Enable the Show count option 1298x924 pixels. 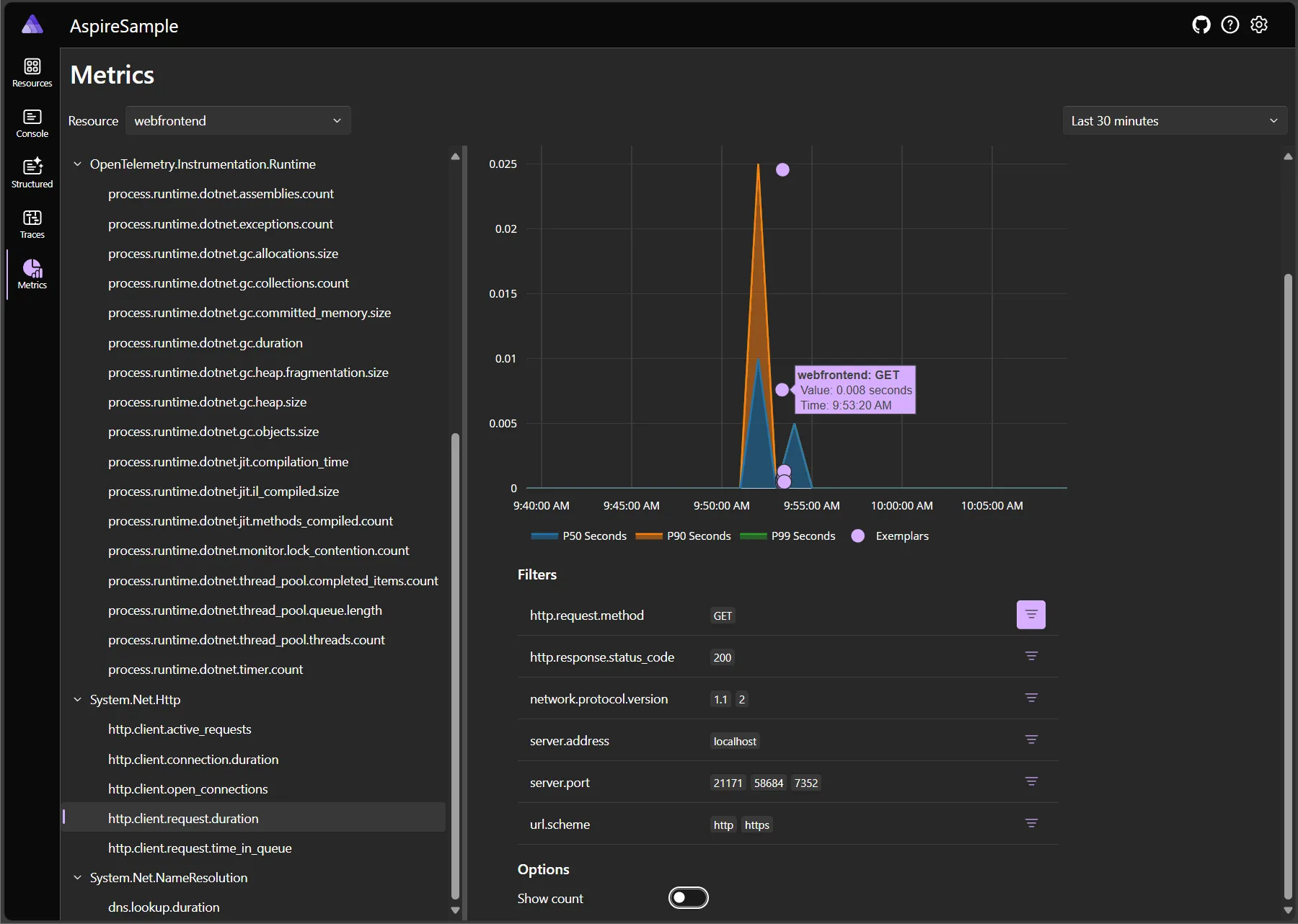(687, 897)
